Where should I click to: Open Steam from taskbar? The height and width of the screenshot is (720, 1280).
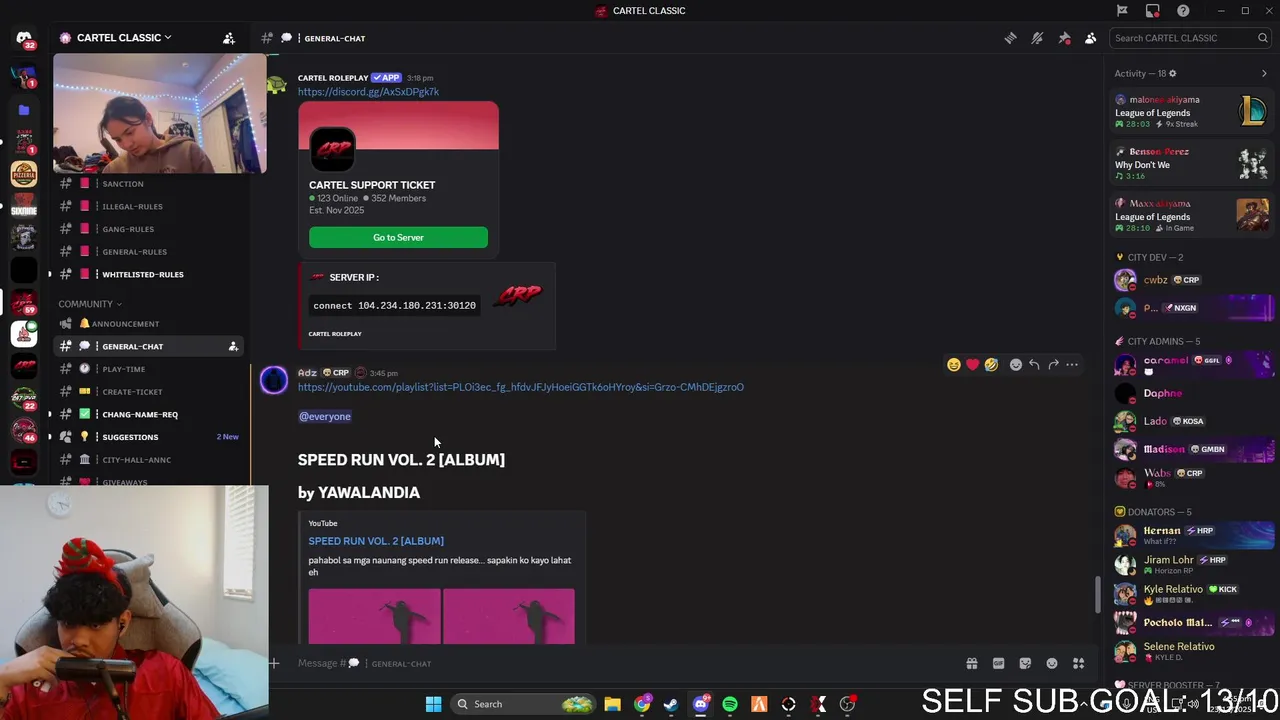tap(671, 704)
